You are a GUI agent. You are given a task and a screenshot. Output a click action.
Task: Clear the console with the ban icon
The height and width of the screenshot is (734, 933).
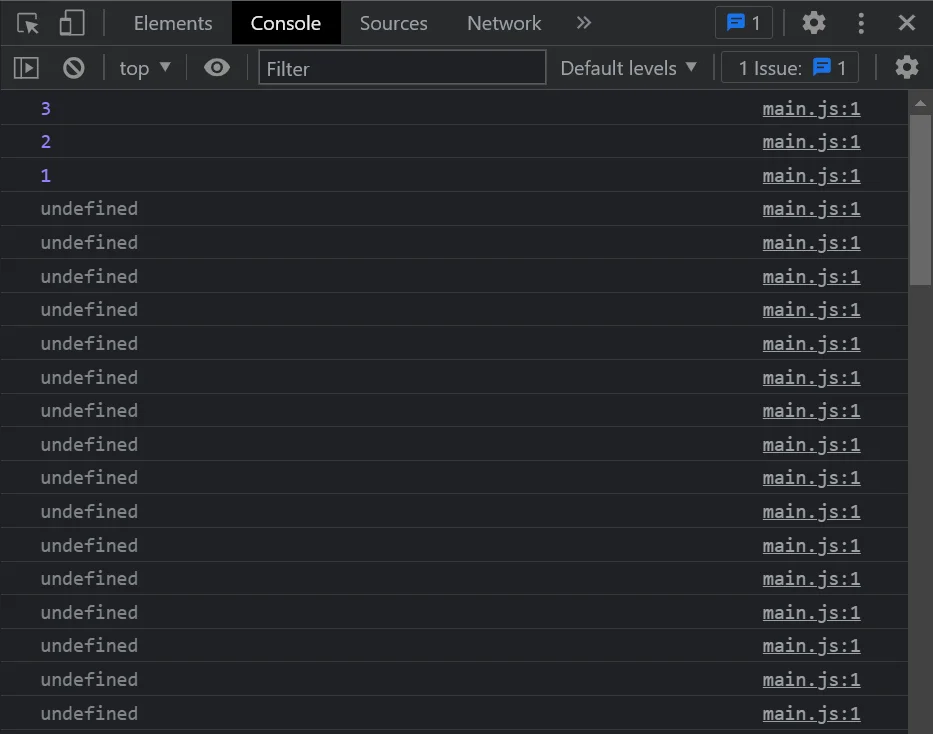[74, 68]
